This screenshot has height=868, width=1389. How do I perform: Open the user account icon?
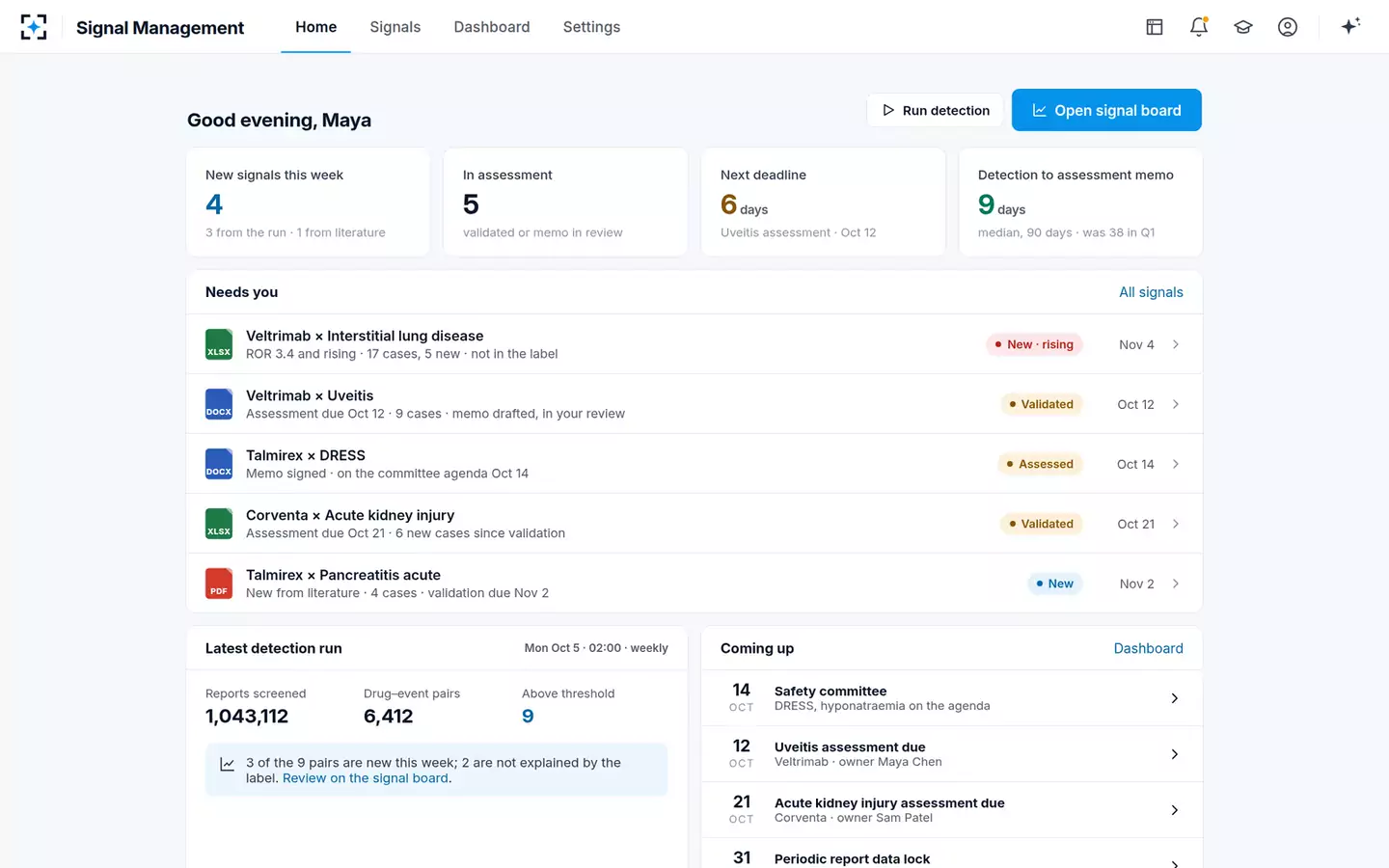click(x=1288, y=27)
